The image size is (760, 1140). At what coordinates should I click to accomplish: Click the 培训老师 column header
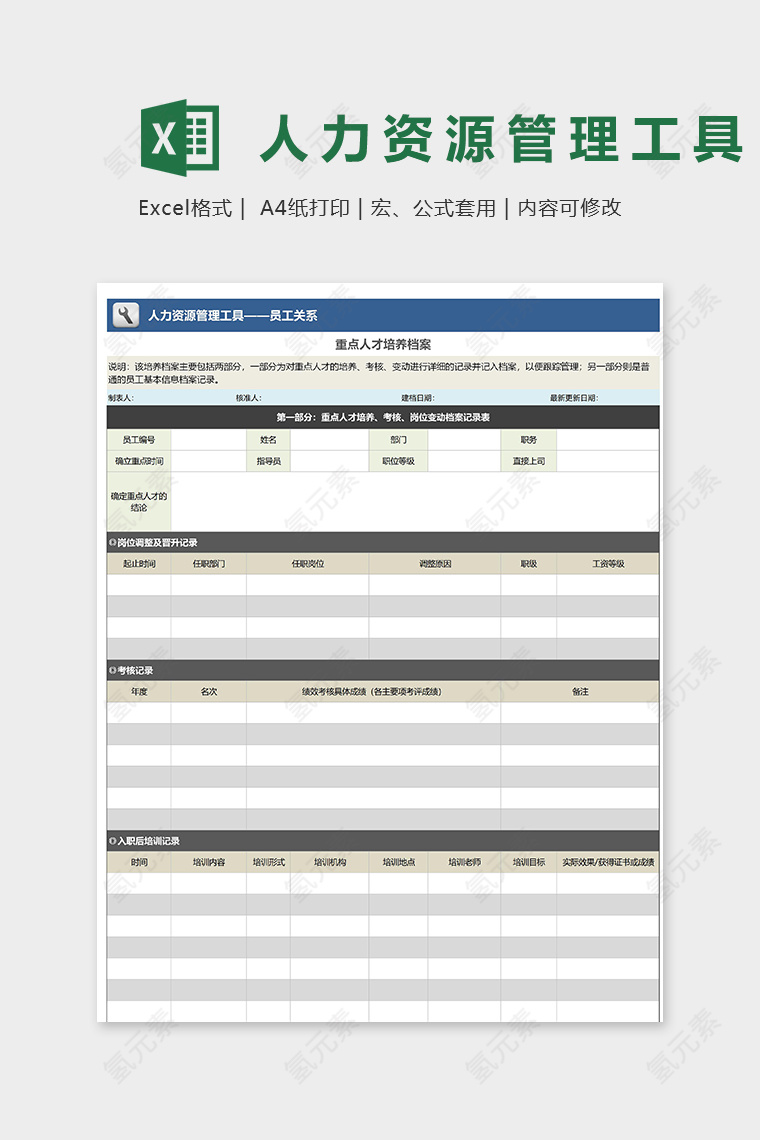coord(464,862)
